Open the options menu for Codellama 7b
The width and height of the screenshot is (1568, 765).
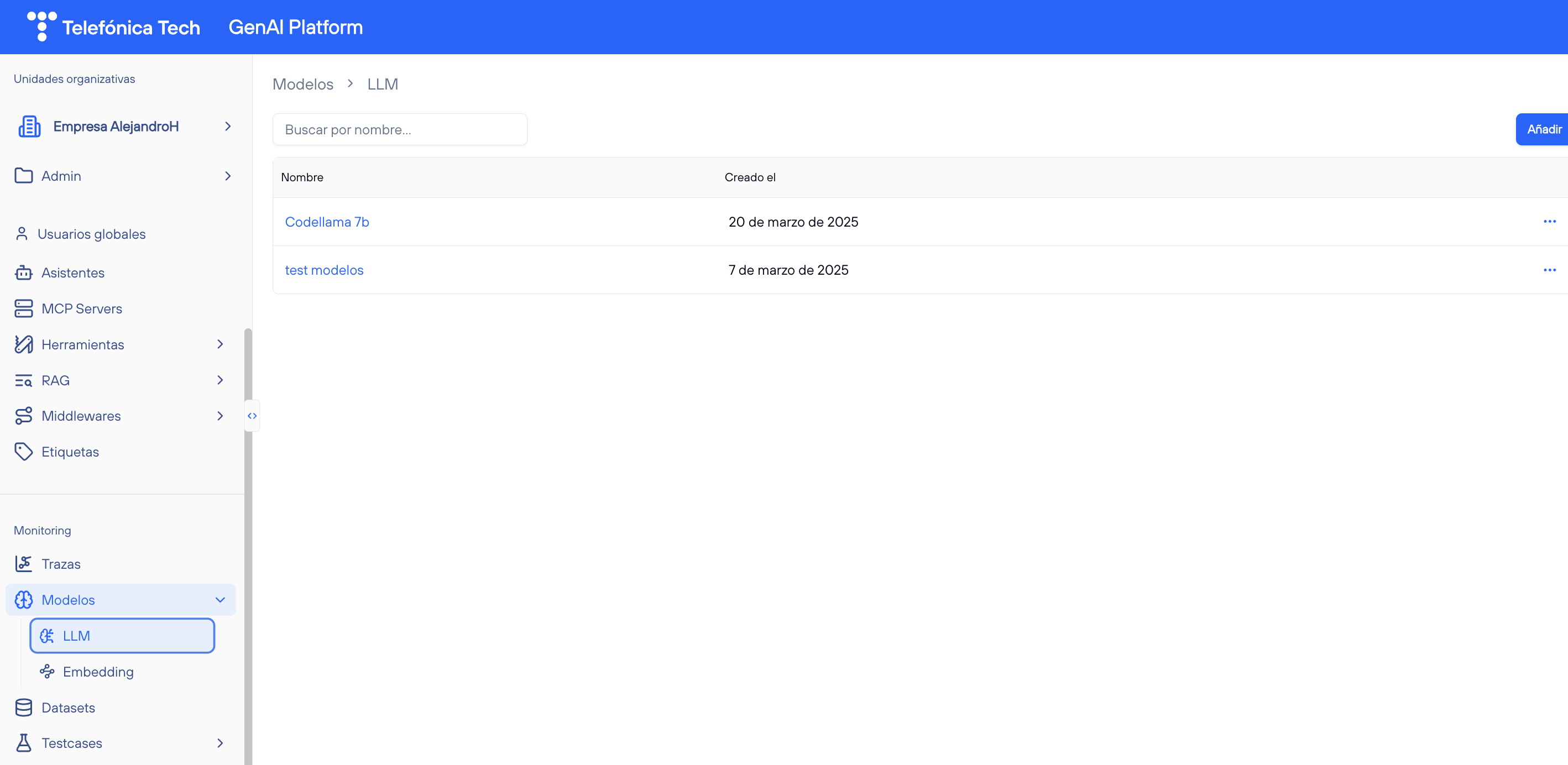coord(1549,222)
